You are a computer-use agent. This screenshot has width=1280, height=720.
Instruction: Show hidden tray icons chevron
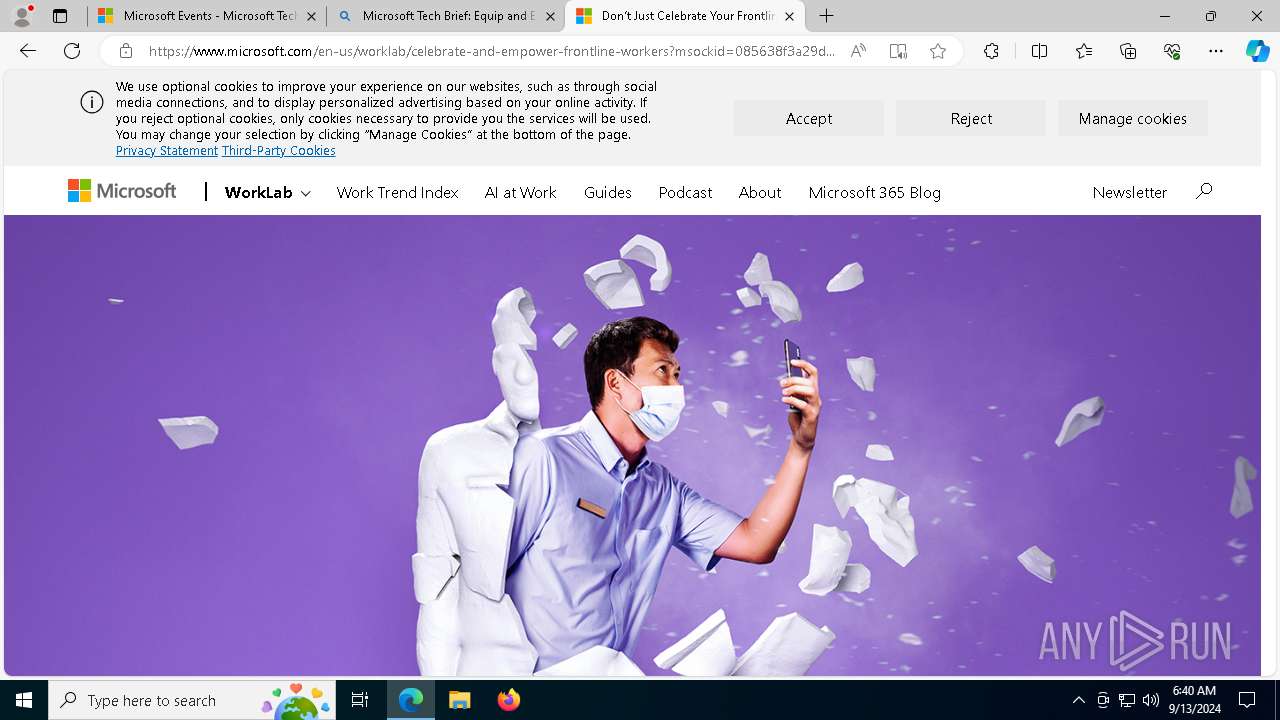tap(1078, 700)
